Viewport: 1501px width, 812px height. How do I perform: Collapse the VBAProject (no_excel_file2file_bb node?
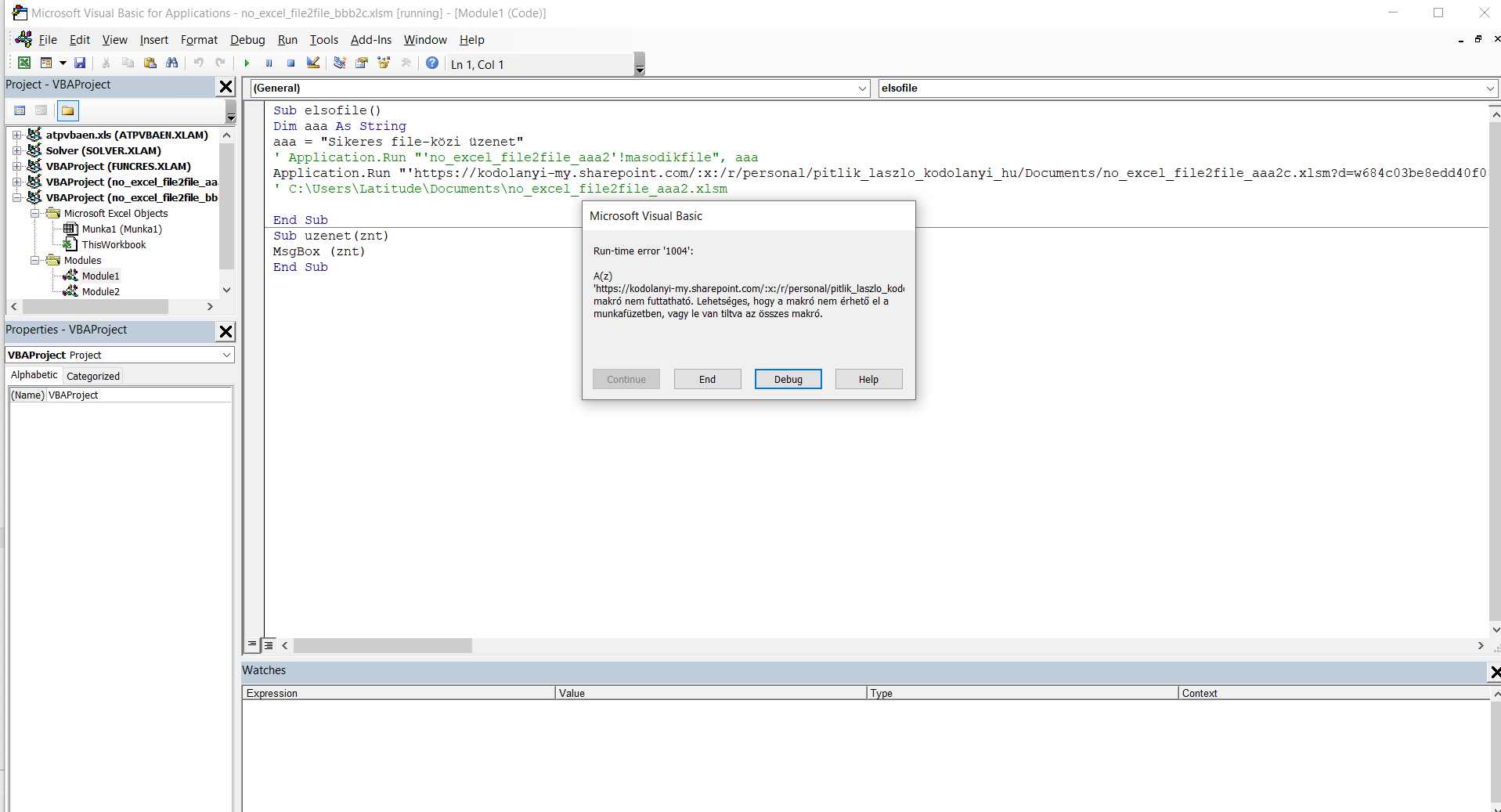point(16,197)
